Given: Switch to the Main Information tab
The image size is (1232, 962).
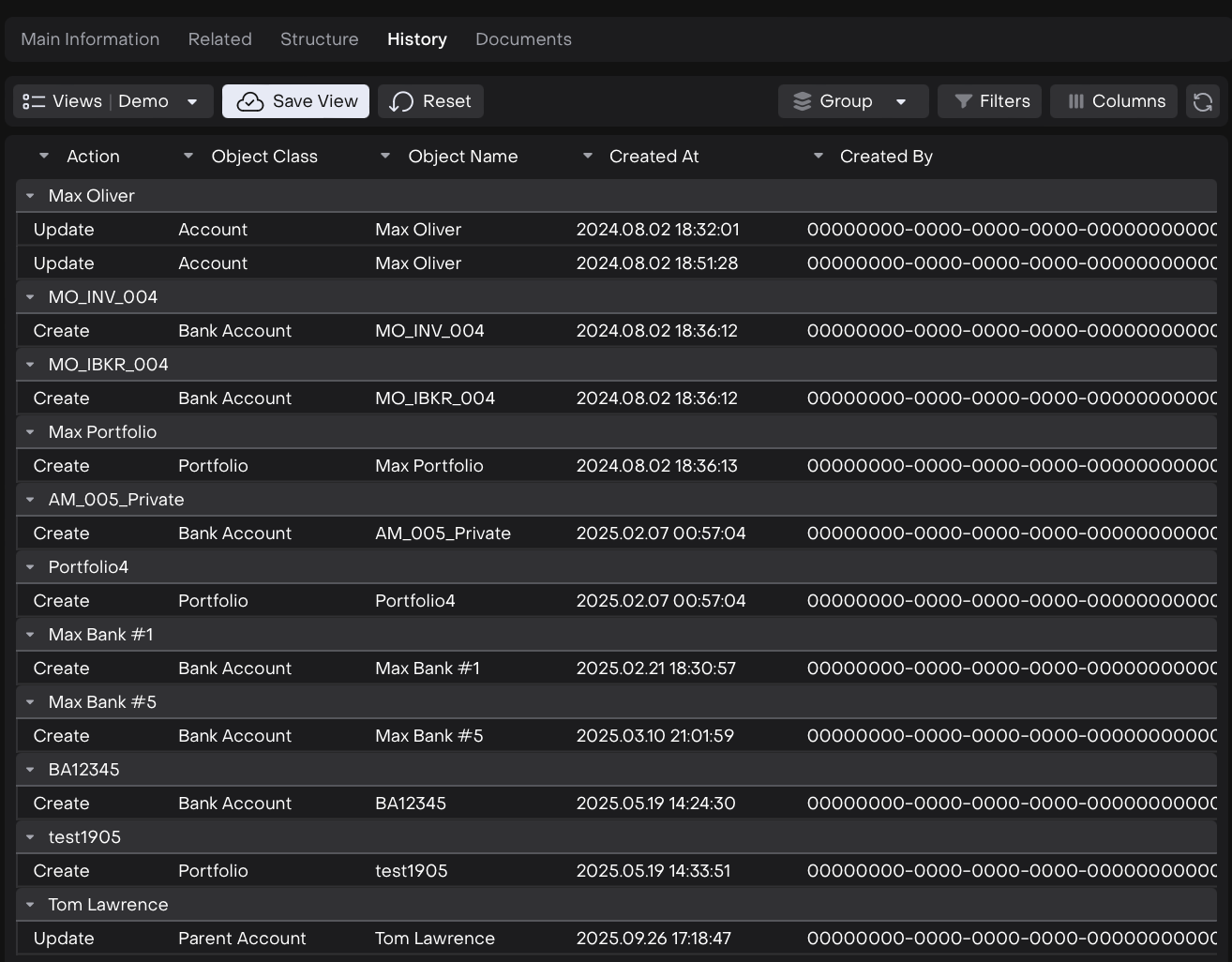Looking at the screenshot, I should (90, 39).
